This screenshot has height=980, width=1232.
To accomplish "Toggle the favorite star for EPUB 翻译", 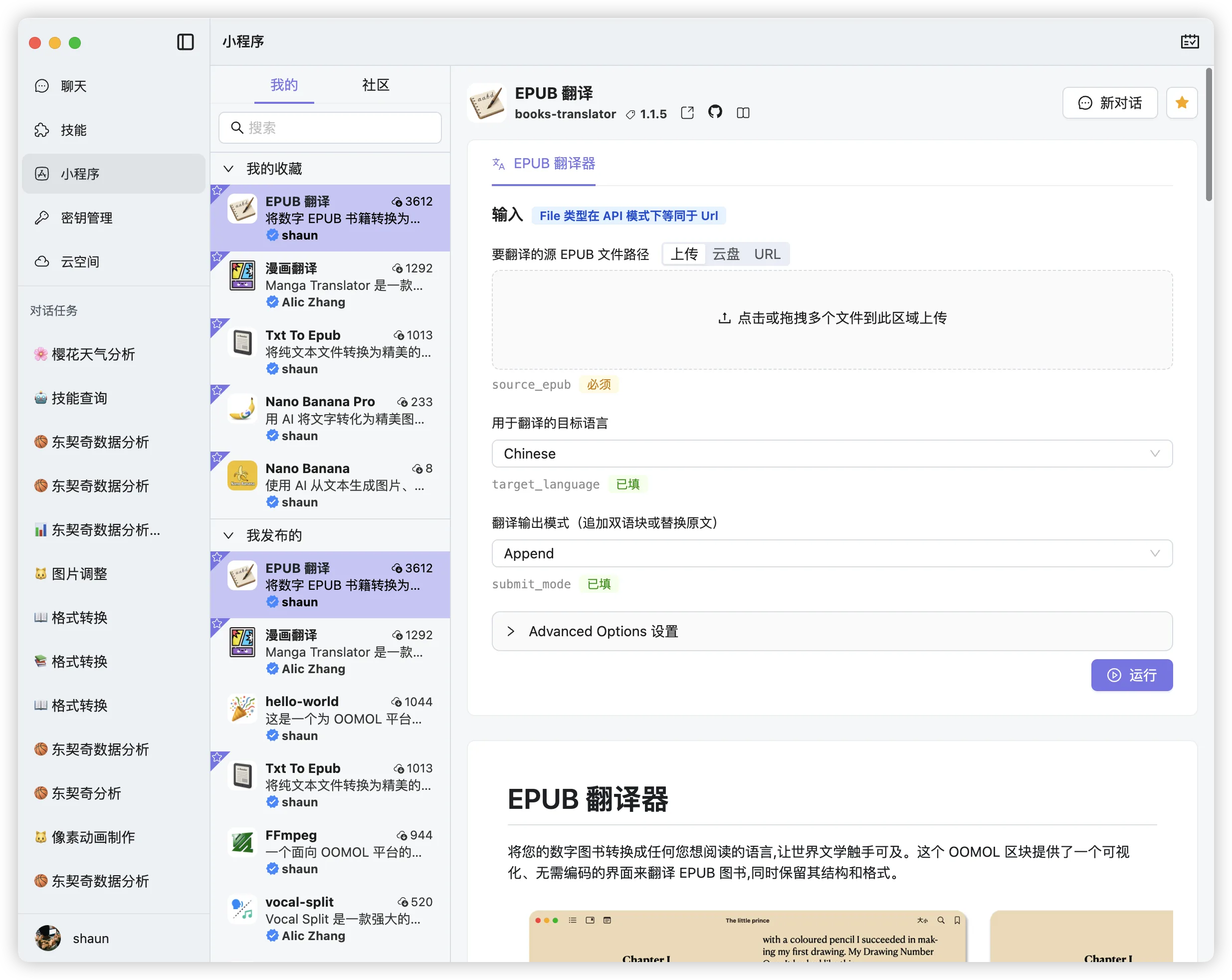I will [1182, 102].
